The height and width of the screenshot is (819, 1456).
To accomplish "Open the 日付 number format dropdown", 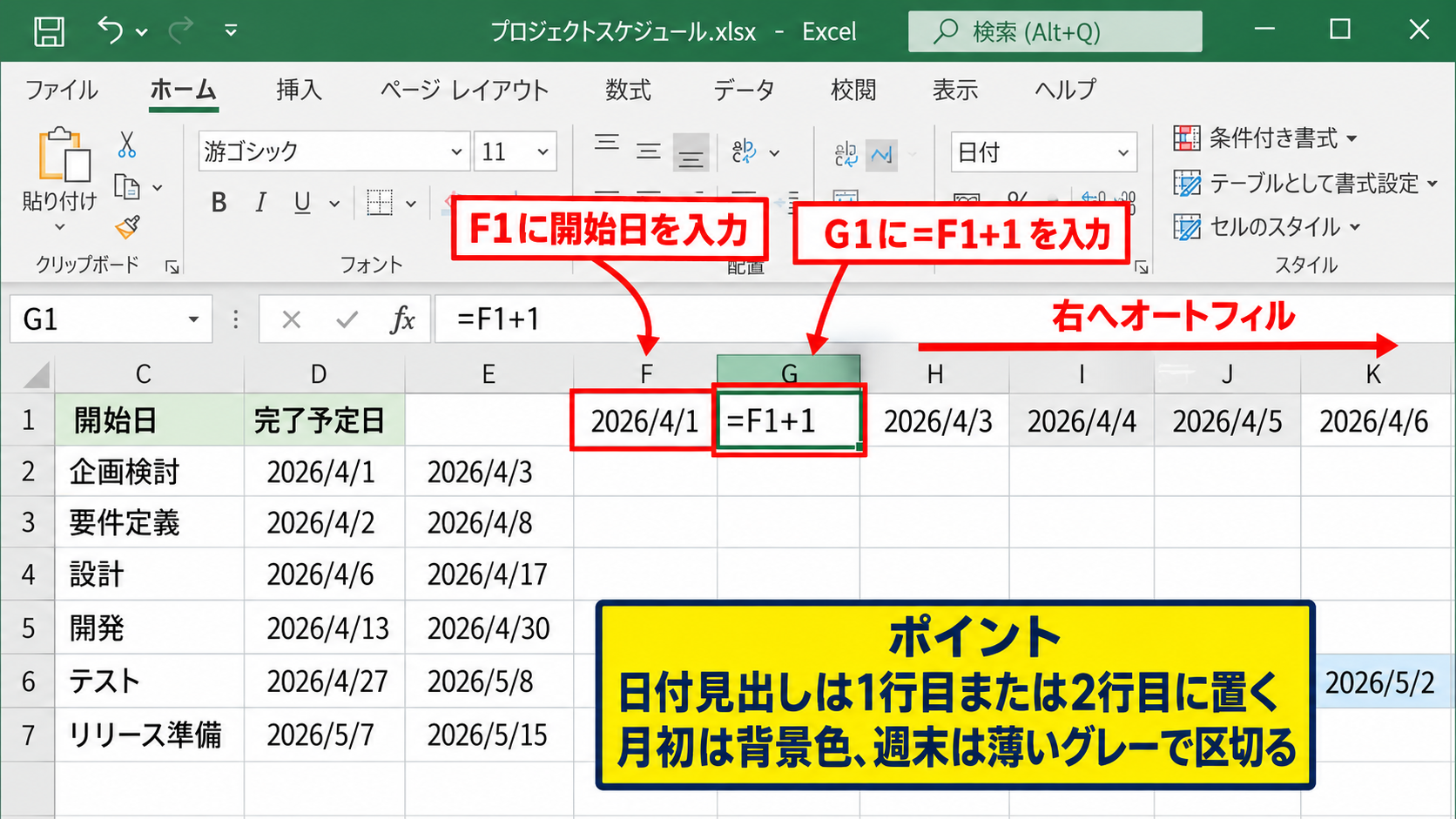I will tap(1122, 153).
